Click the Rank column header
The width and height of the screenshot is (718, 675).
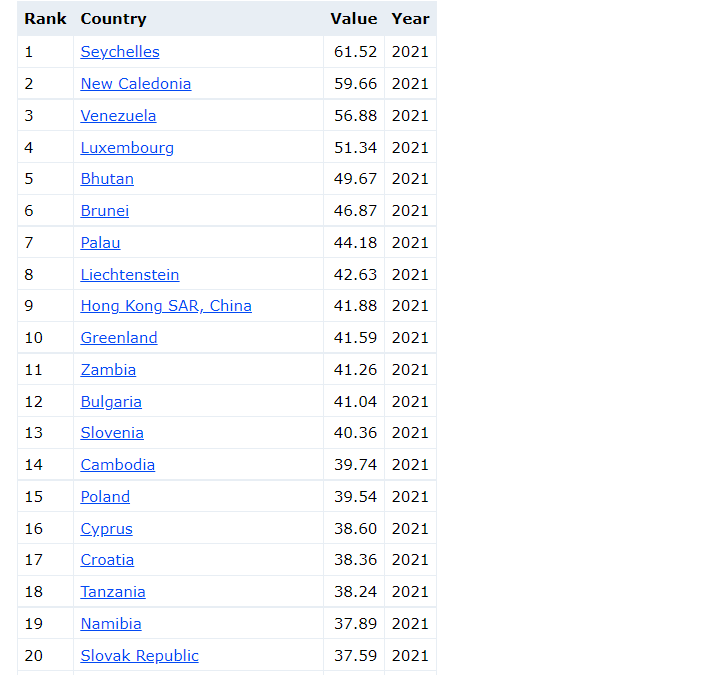[x=45, y=19]
